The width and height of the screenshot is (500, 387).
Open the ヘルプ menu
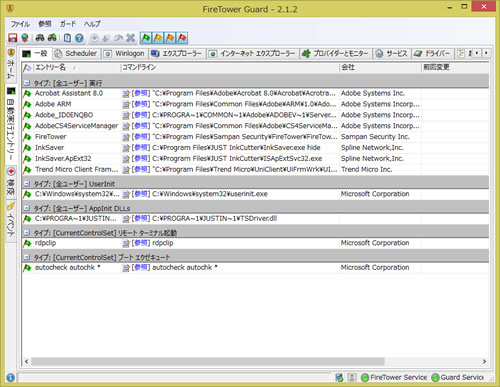pos(92,24)
